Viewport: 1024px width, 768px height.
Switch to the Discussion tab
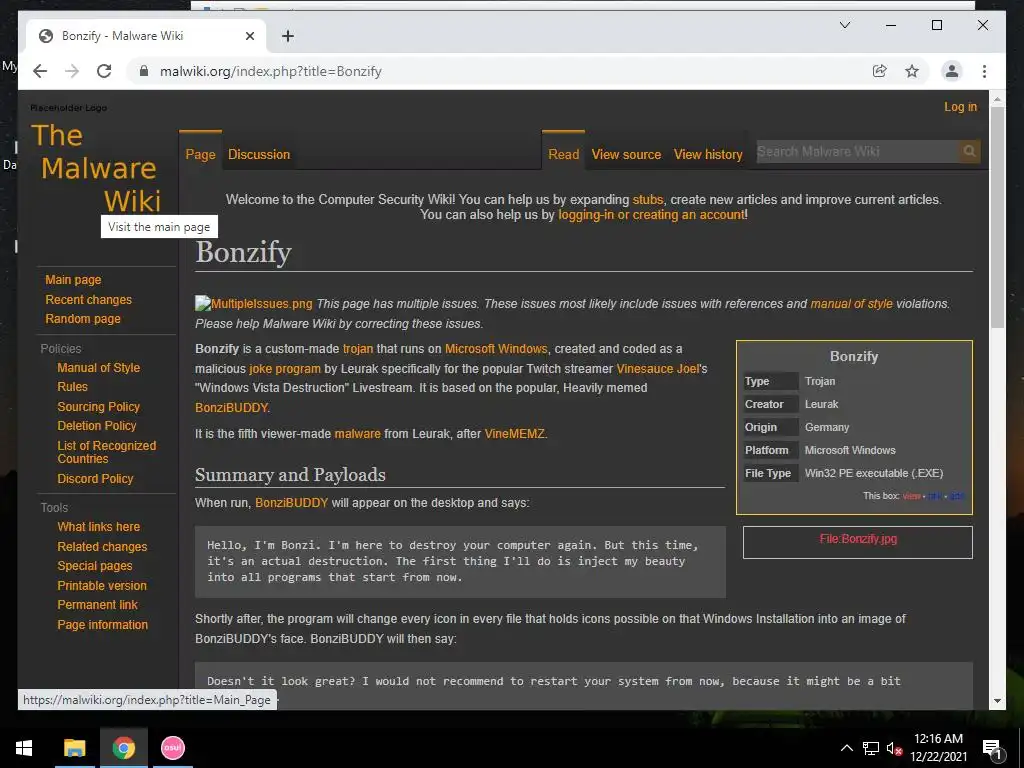click(259, 155)
